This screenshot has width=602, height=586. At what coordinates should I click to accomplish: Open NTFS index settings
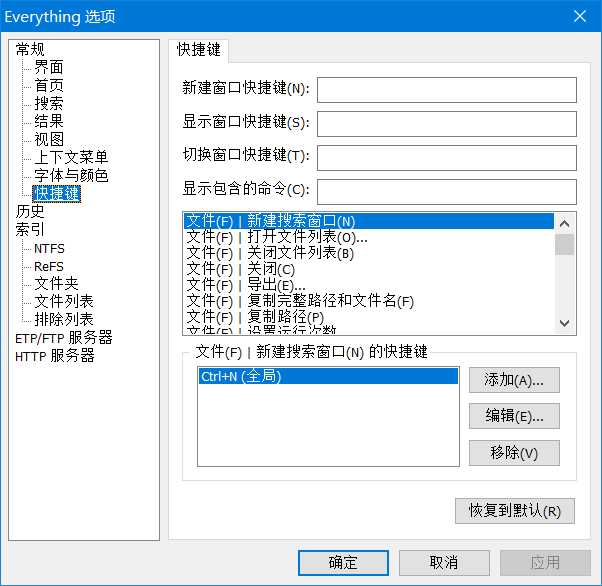tap(49, 248)
